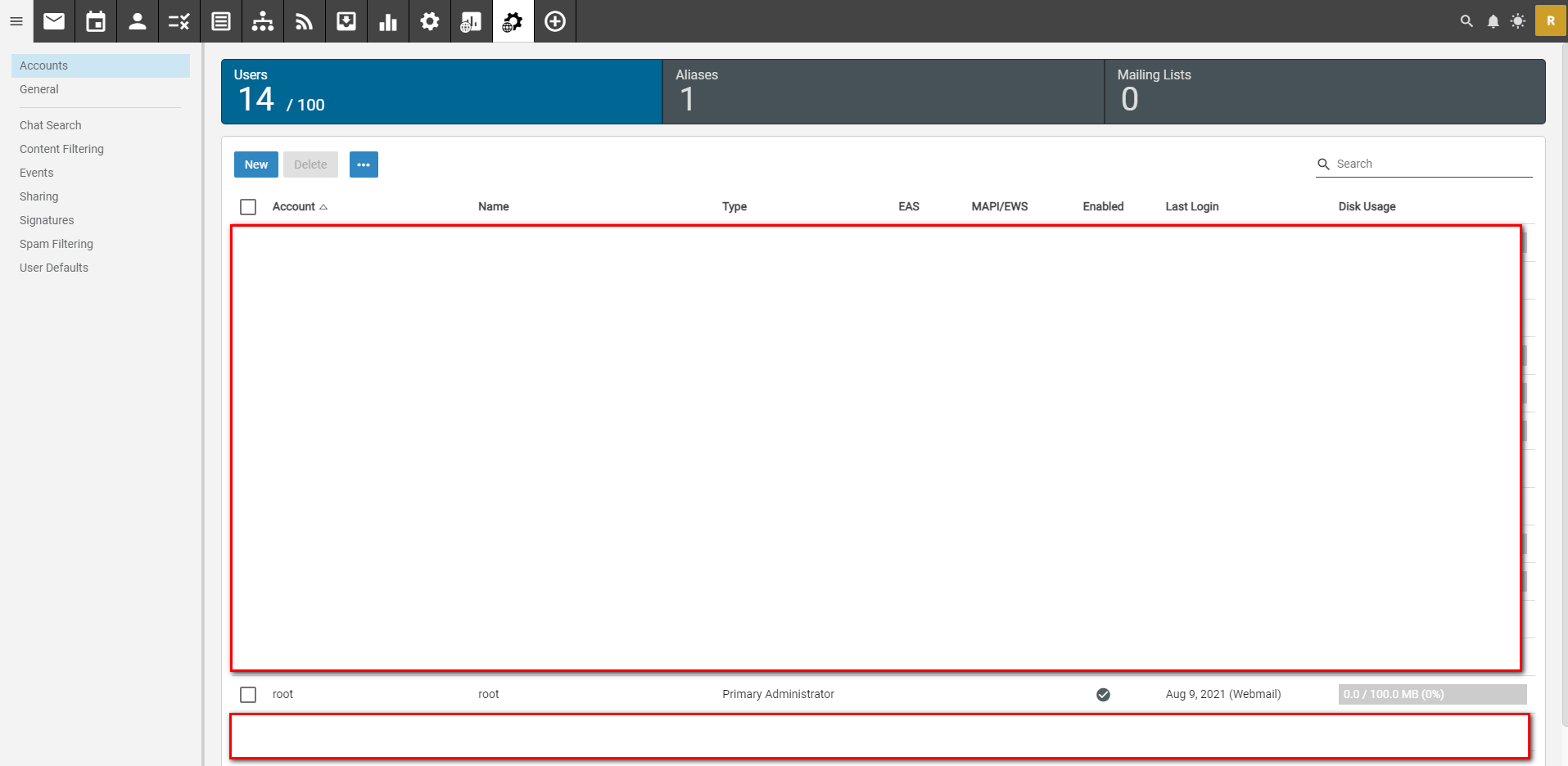Viewport: 1568px width, 766px height.
Task: Open the Email section icon
Action: click(x=54, y=21)
